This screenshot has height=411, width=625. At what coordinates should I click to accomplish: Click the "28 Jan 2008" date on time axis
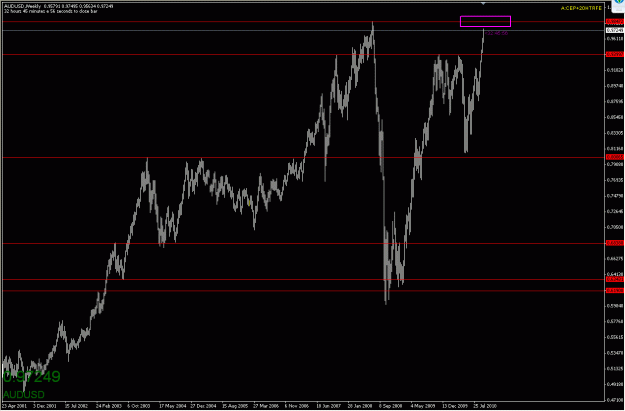coord(359,405)
